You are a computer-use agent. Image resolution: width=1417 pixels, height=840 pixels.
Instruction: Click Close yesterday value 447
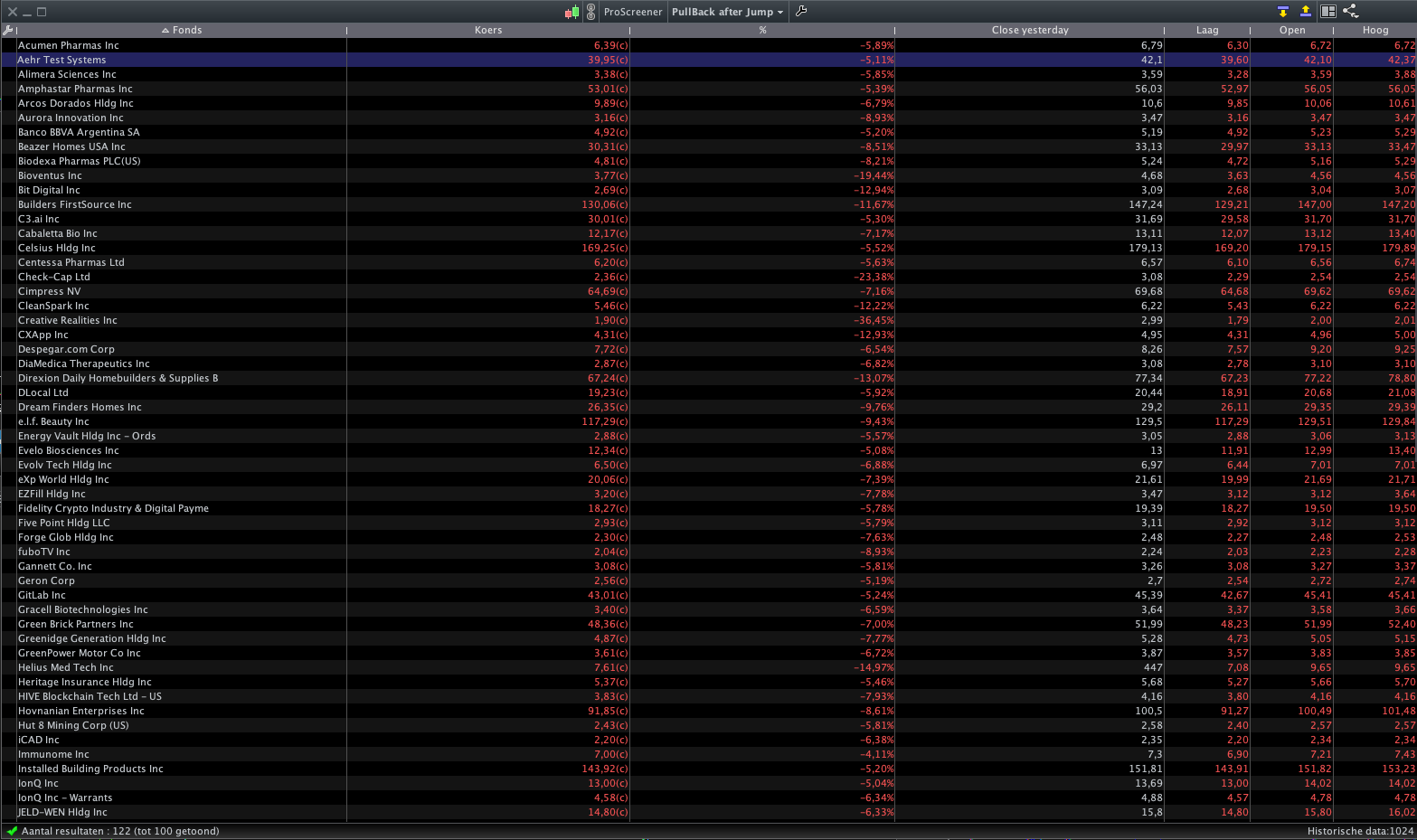click(1152, 667)
